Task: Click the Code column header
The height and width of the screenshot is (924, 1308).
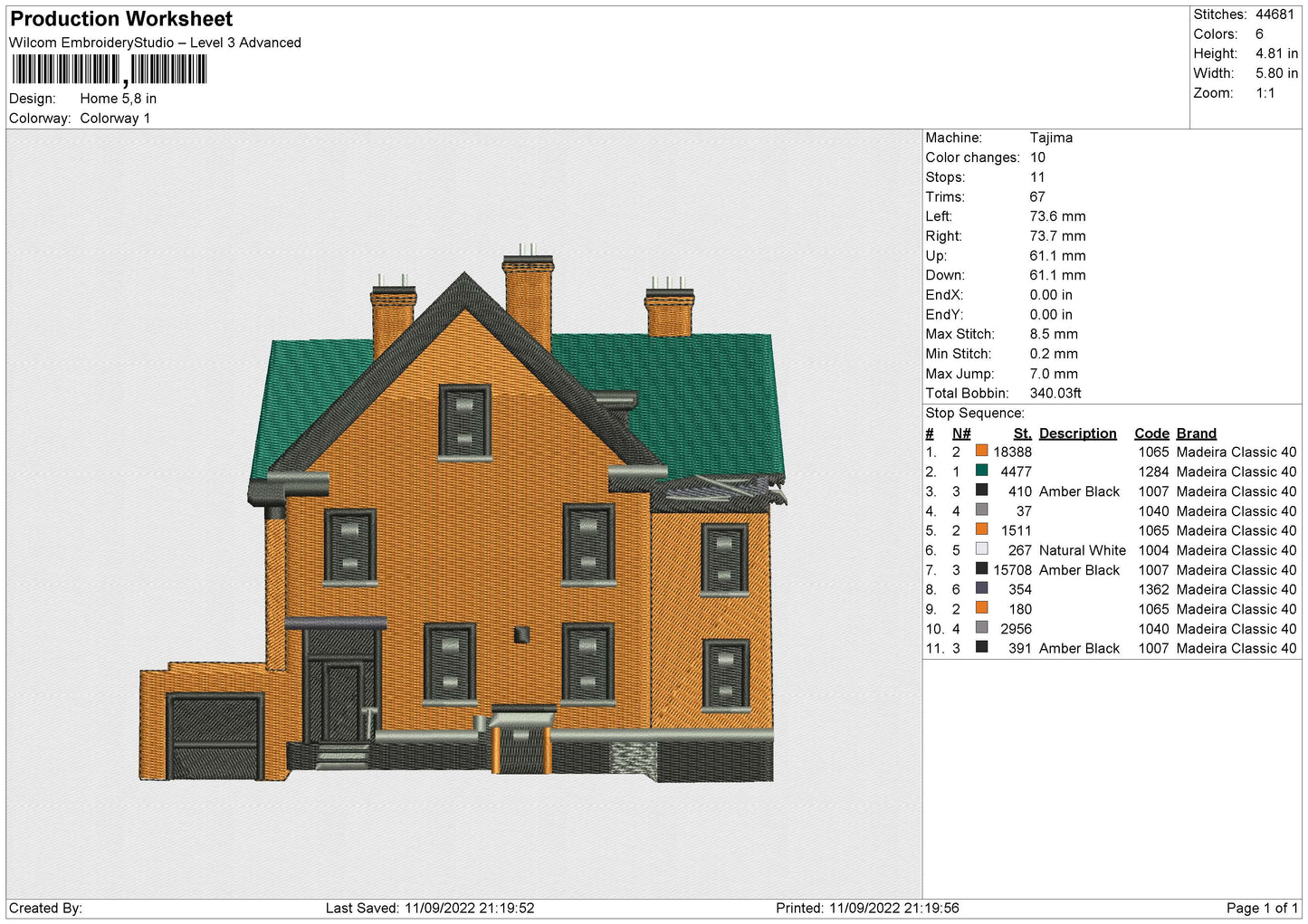Action: pos(1151,433)
